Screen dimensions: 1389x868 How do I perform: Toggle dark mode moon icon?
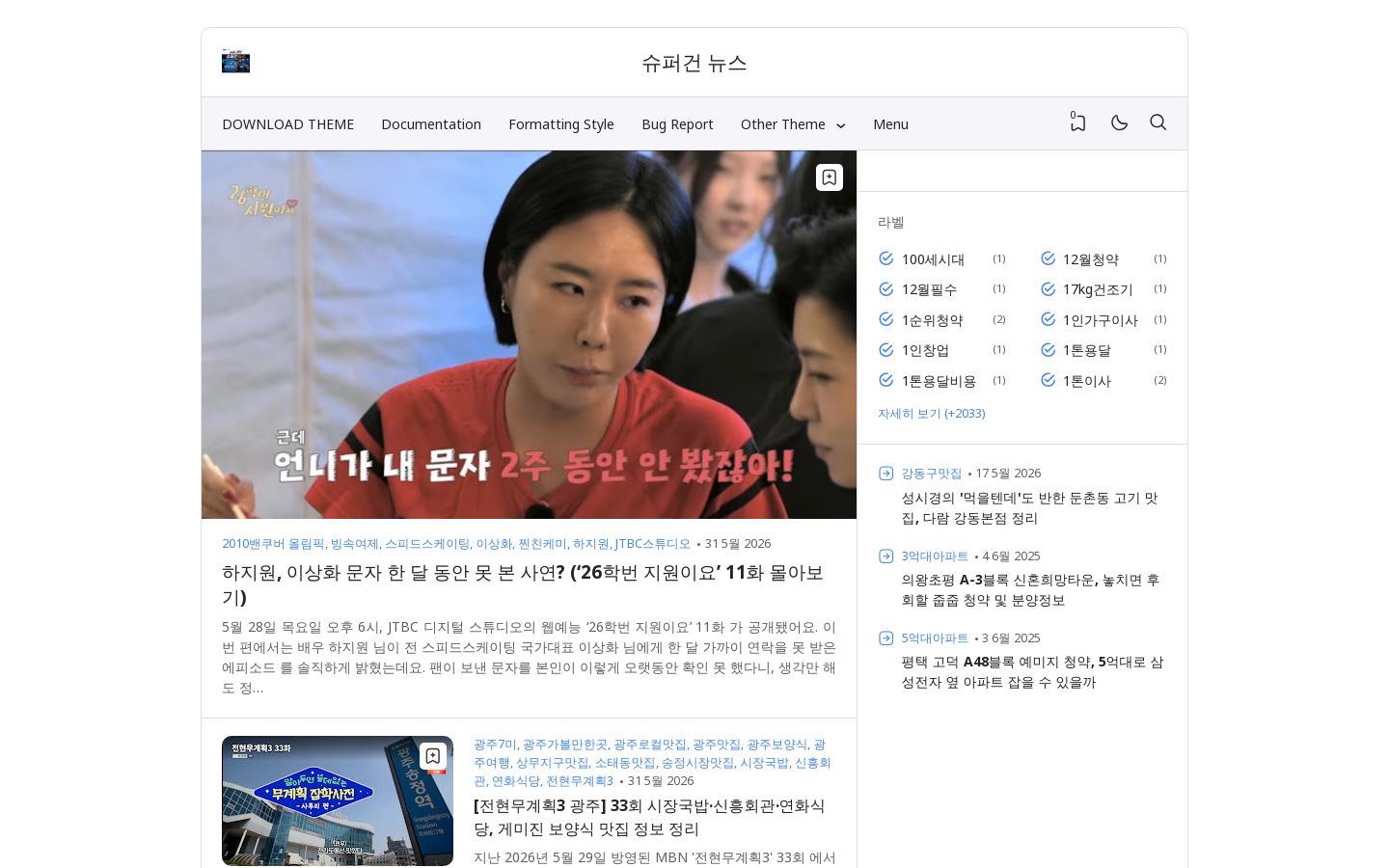pyautogui.click(x=1119, y=122)
